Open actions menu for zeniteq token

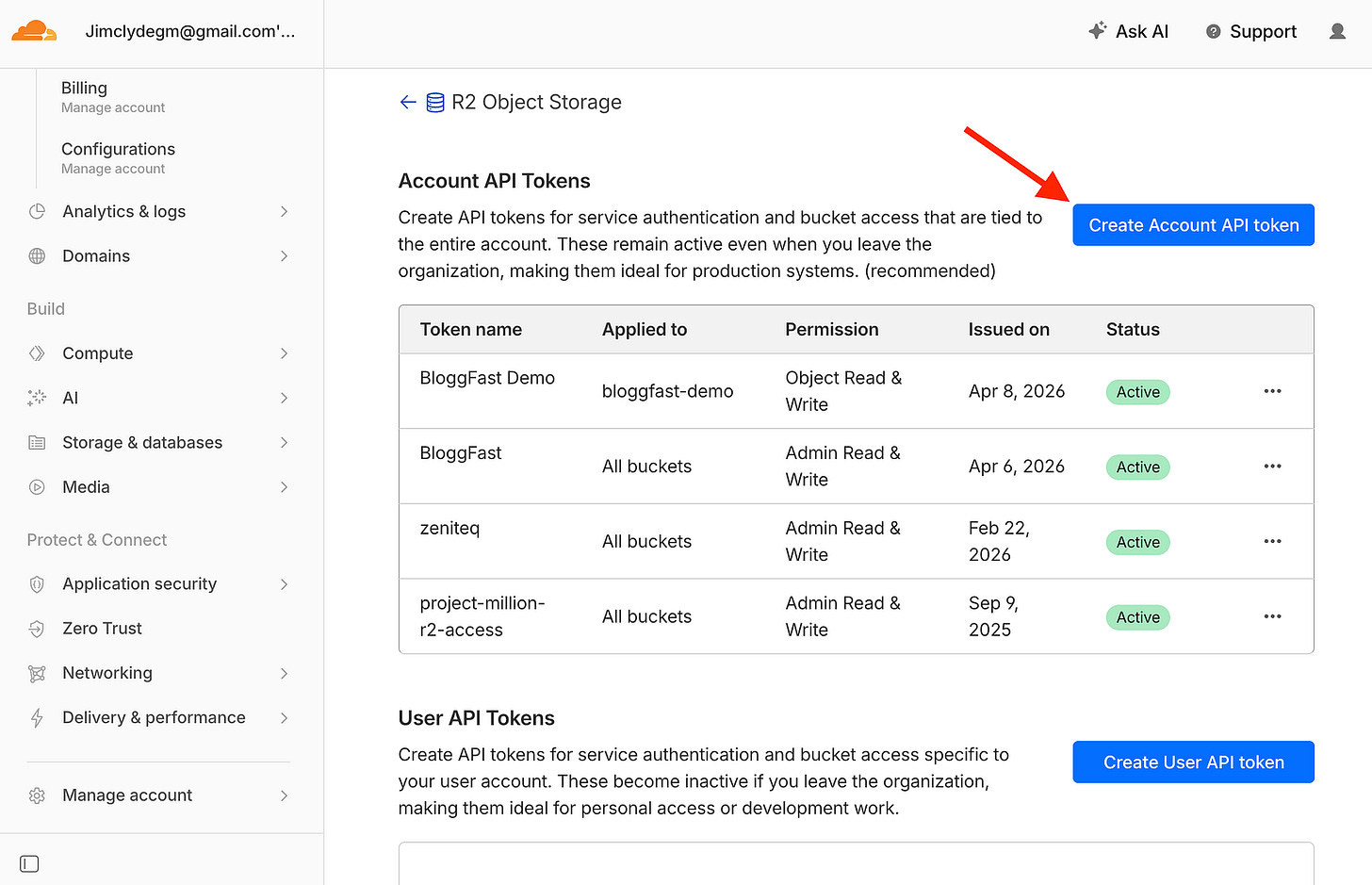1272,541
